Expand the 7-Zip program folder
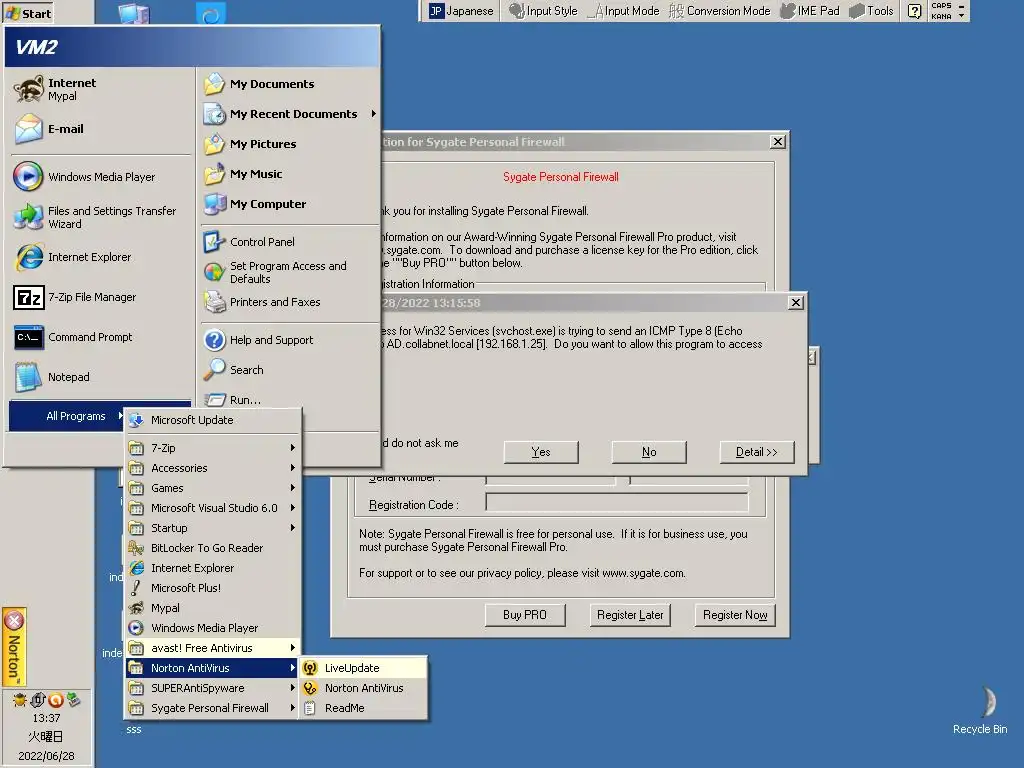 [213, 449]
